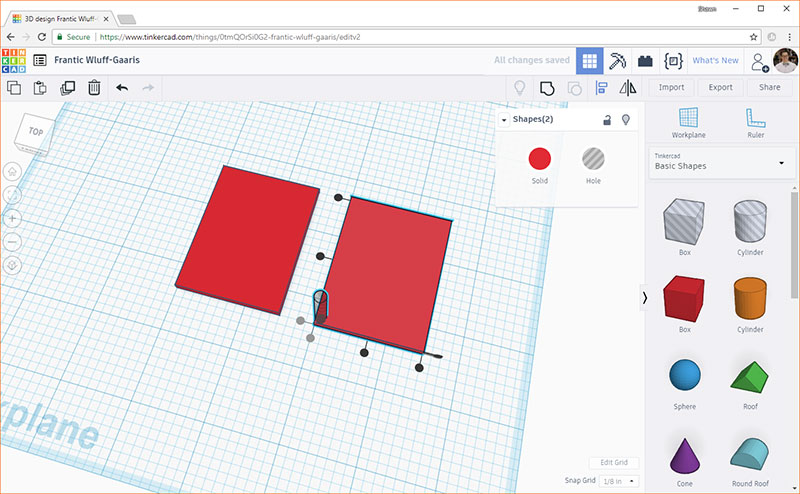Open the Snap Grid dropdown

pyautogui.click(x=620, y=481)
